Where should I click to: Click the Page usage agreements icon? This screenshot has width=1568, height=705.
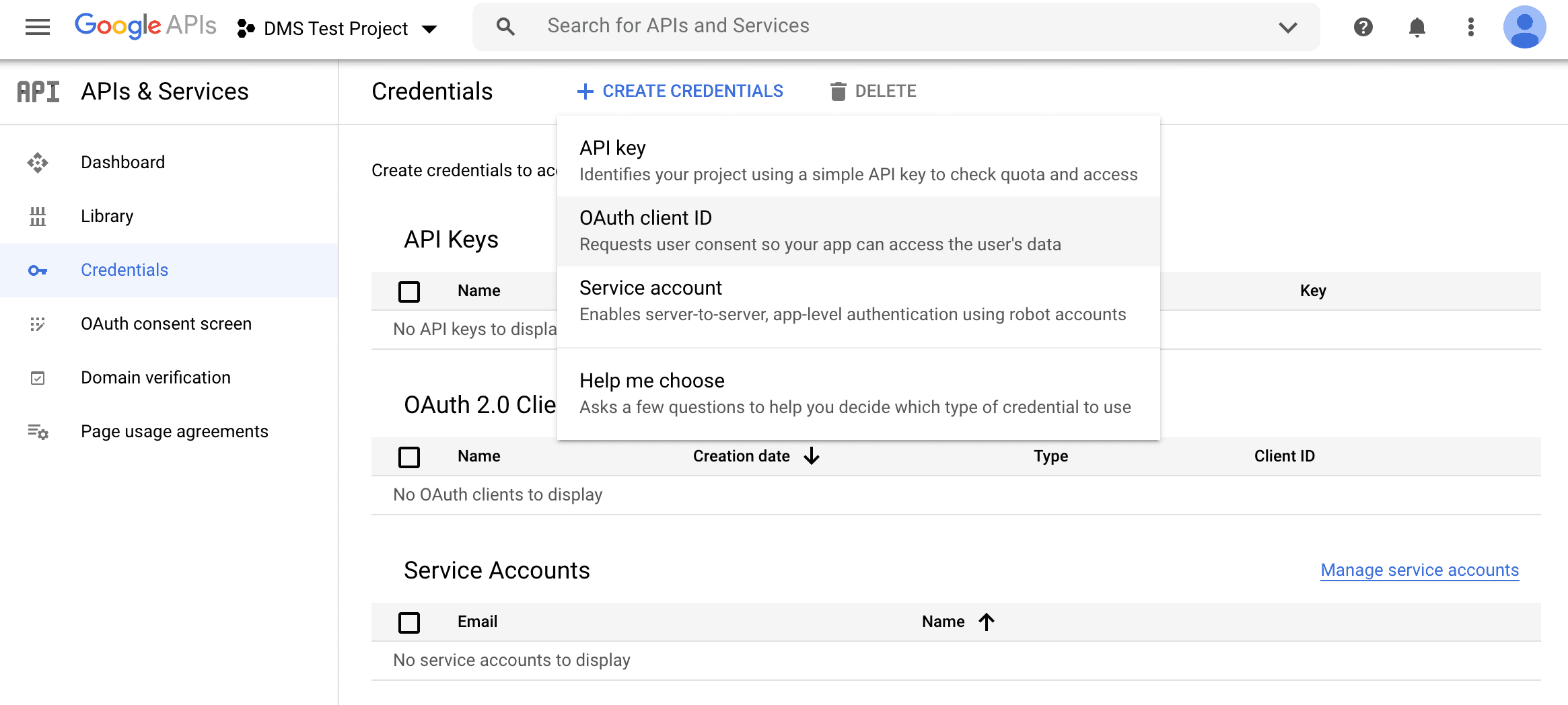click(x=38, y=432)
